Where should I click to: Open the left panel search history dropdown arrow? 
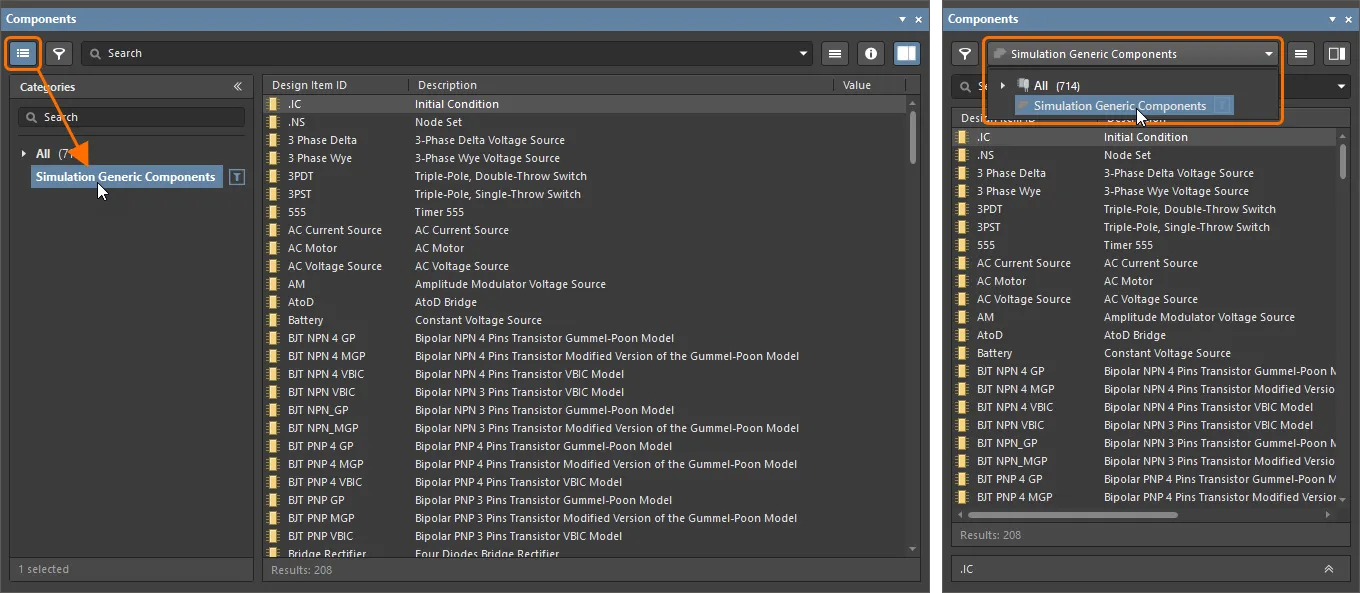[804, 54]
